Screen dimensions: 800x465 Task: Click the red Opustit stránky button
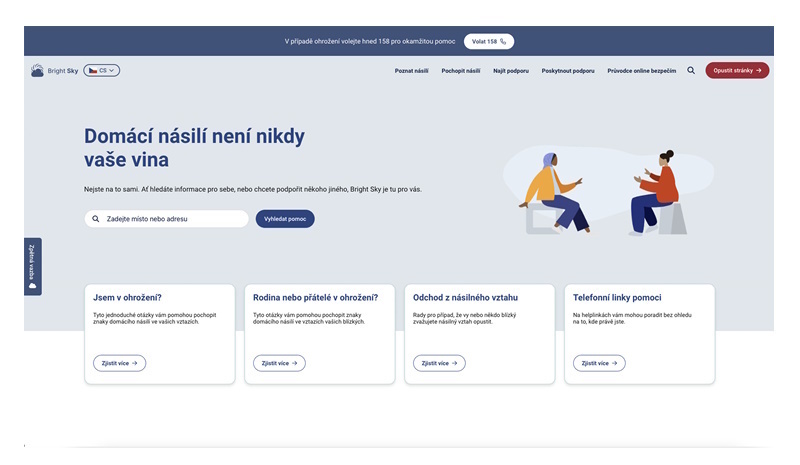(x=737, y=71)
